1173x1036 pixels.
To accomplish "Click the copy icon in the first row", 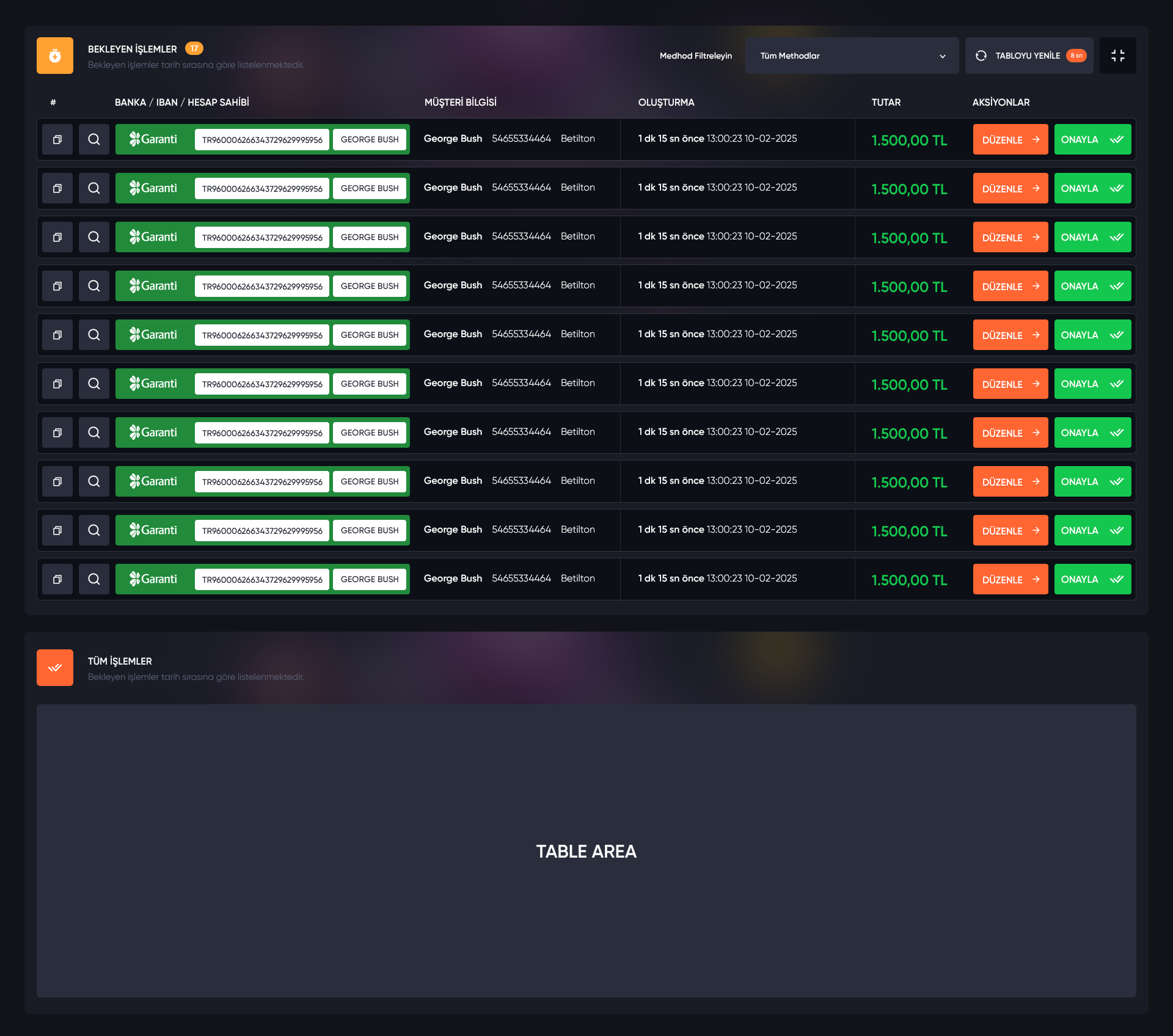I will point(57,139).
